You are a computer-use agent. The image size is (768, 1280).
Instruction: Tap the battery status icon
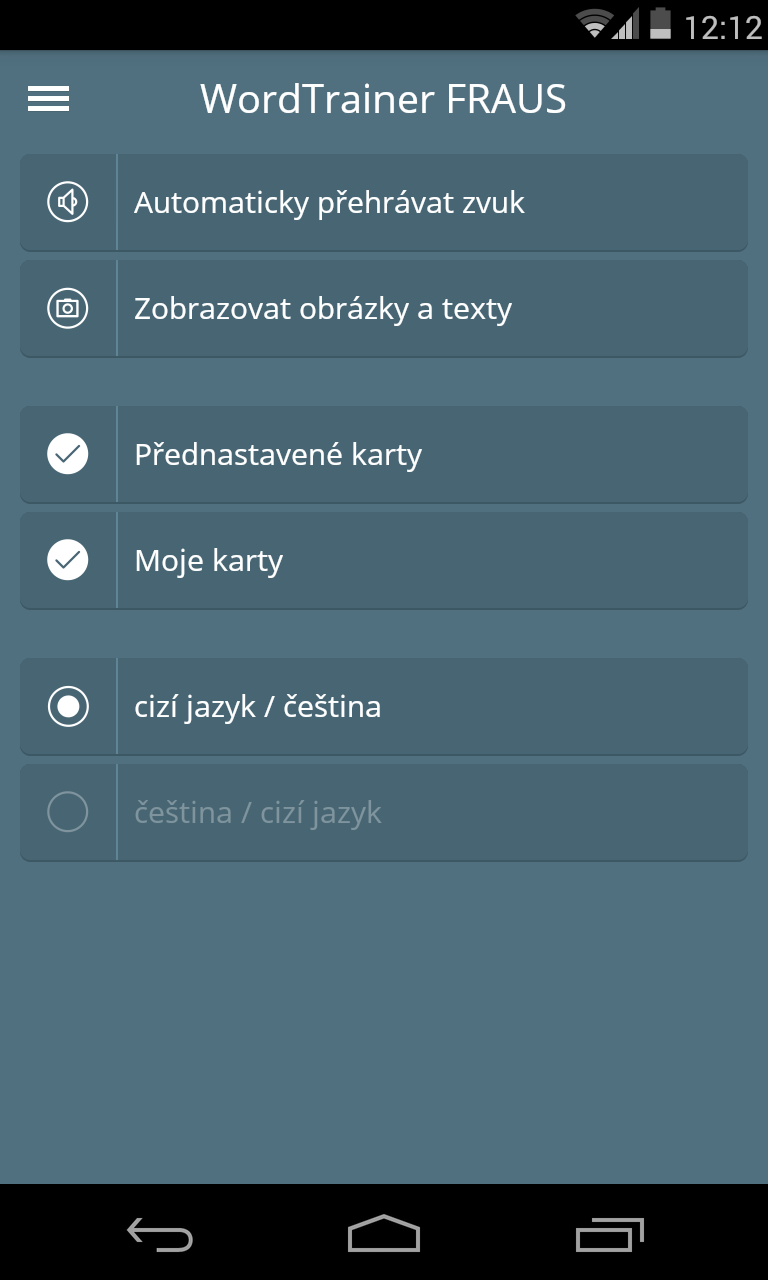pos(660,24)
